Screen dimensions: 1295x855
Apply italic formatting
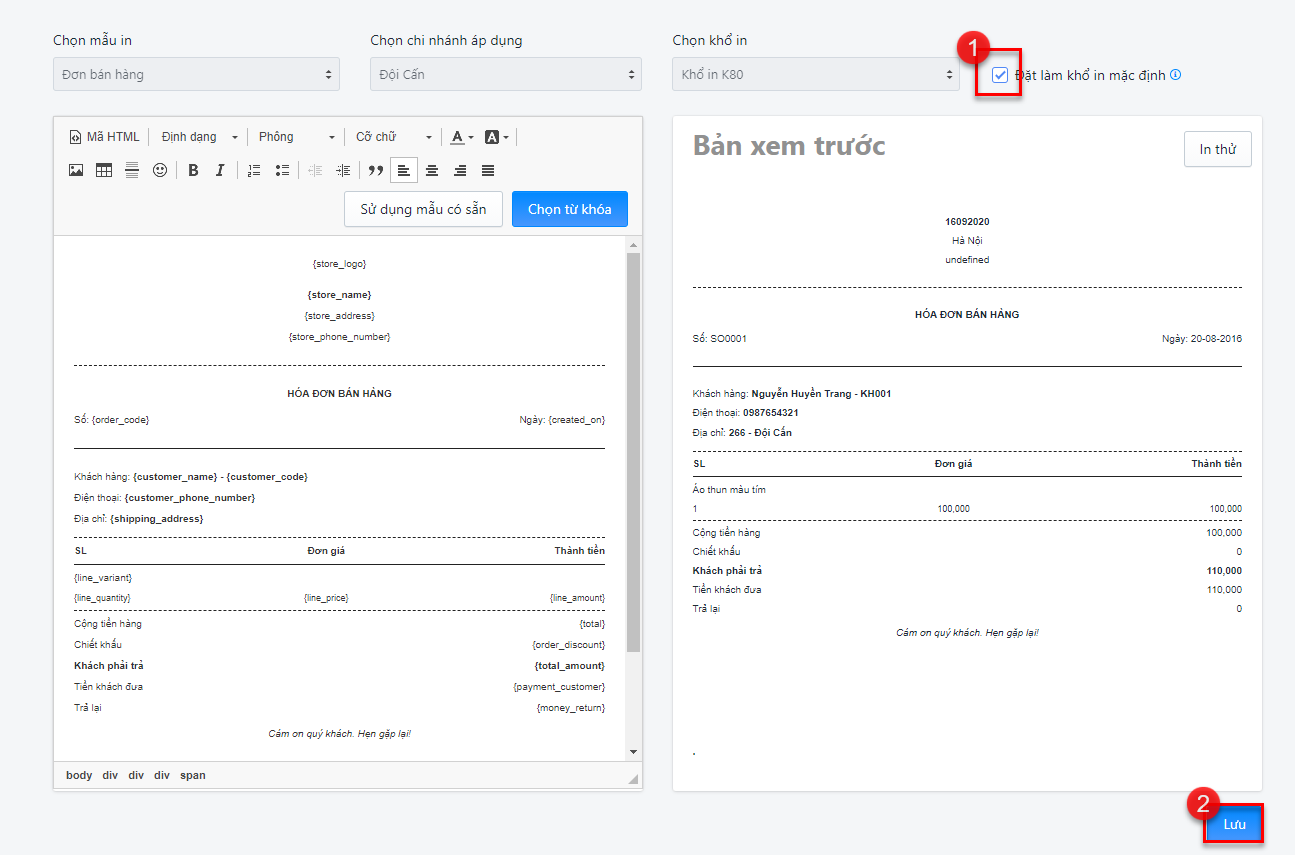pos(220,170)
